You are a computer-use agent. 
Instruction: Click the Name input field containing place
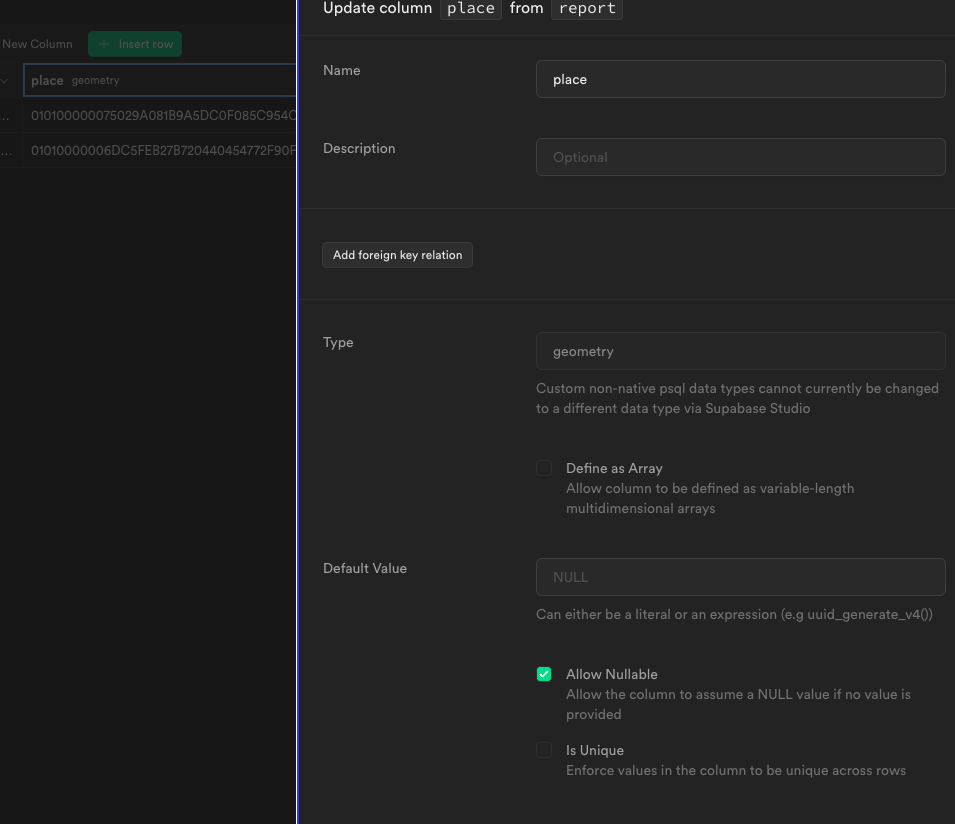740,79
